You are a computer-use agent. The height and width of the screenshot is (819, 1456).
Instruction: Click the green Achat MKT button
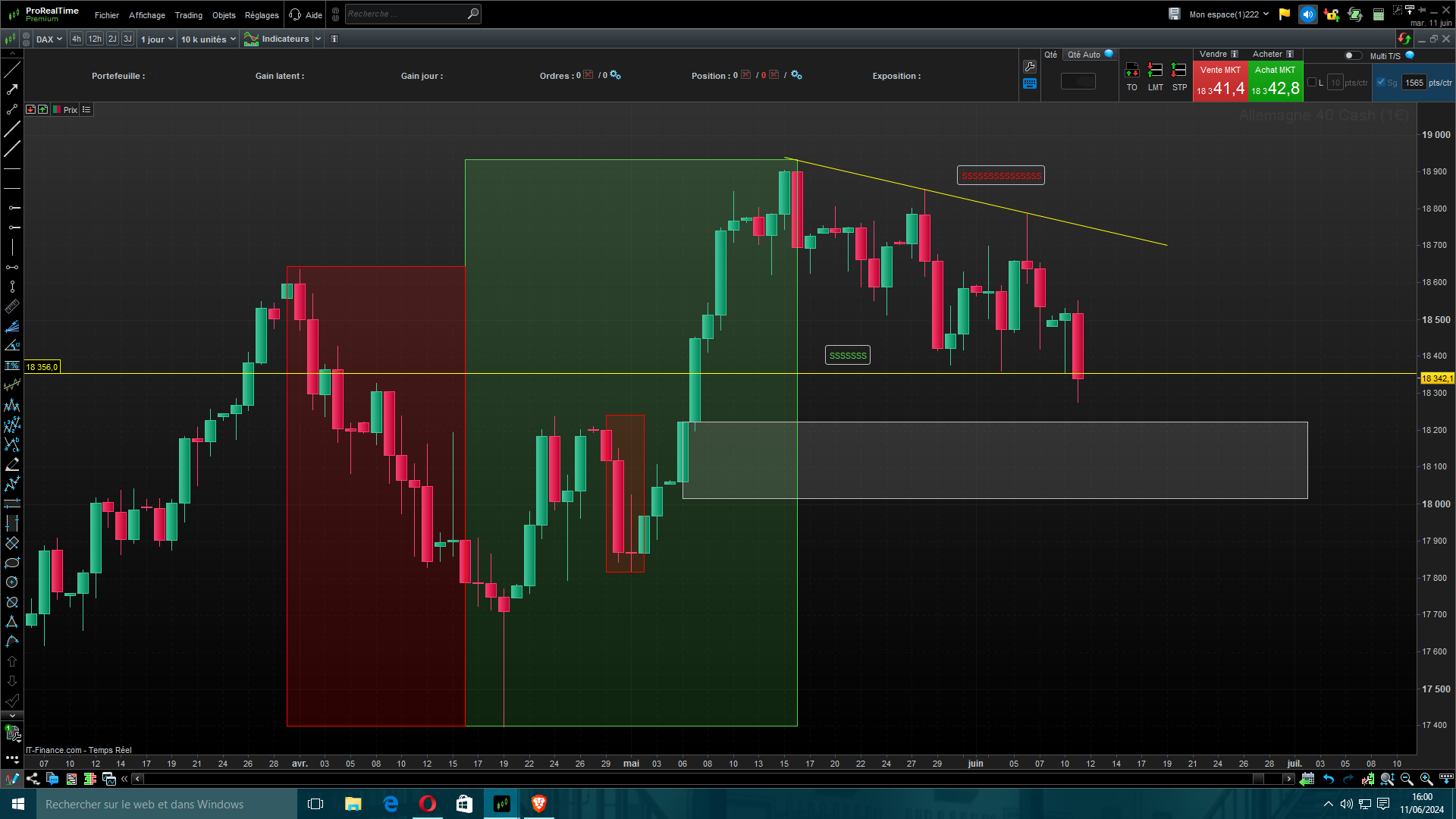tap(1275, 81)
